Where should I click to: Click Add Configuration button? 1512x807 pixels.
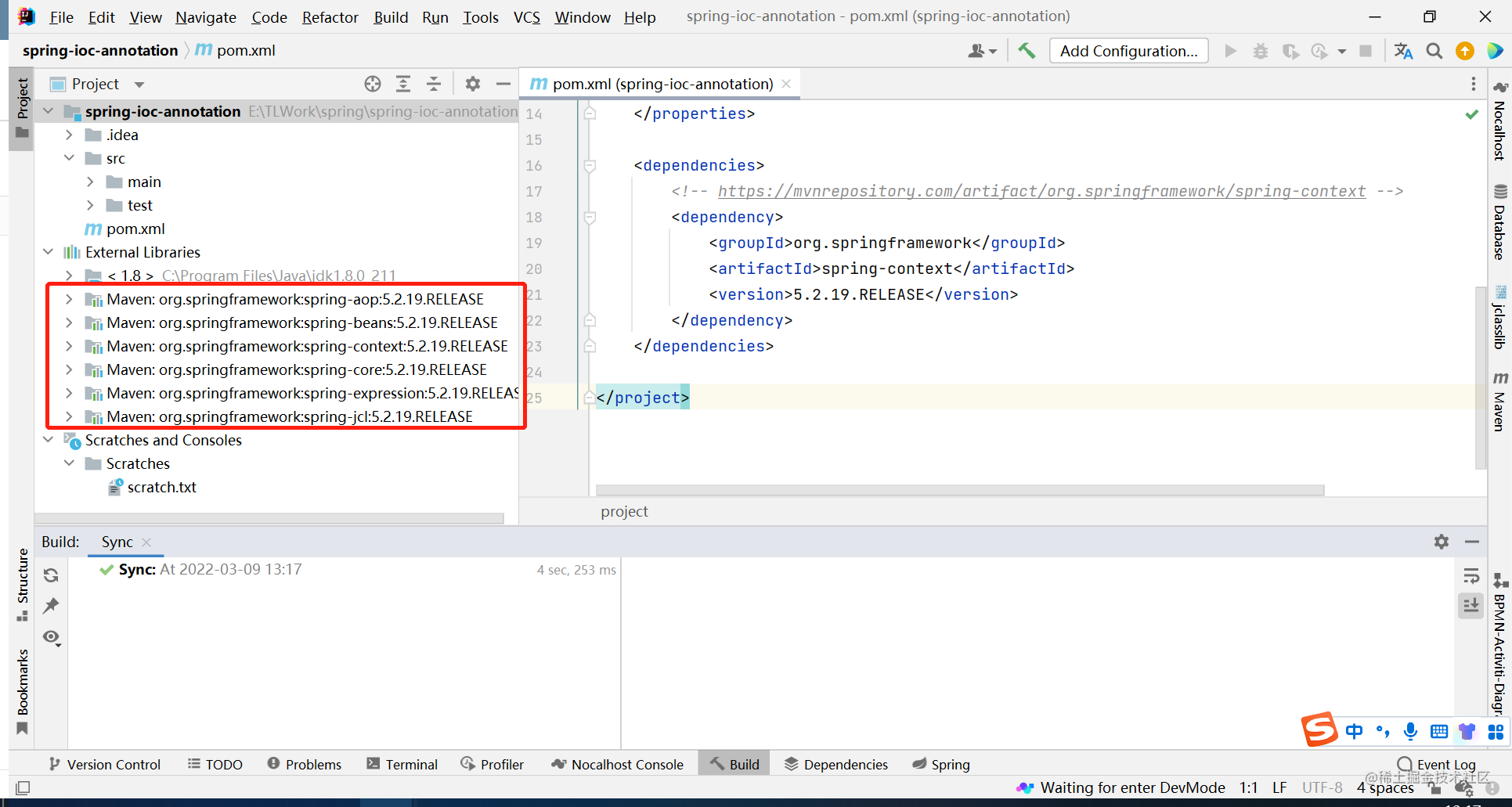pyautogui.click(x=1129, y=51)
